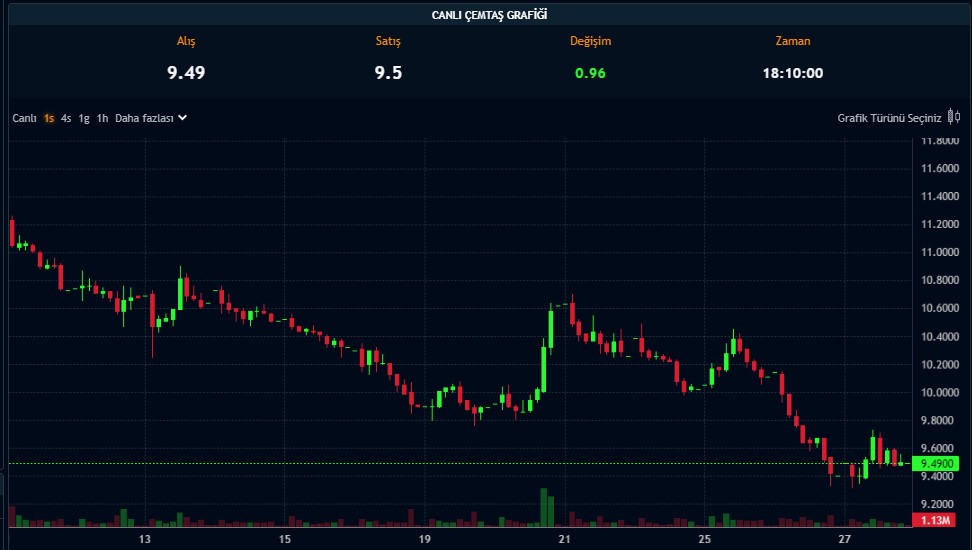
Task: Click the green Değişim value 0.96
Action: coord(590,72)
